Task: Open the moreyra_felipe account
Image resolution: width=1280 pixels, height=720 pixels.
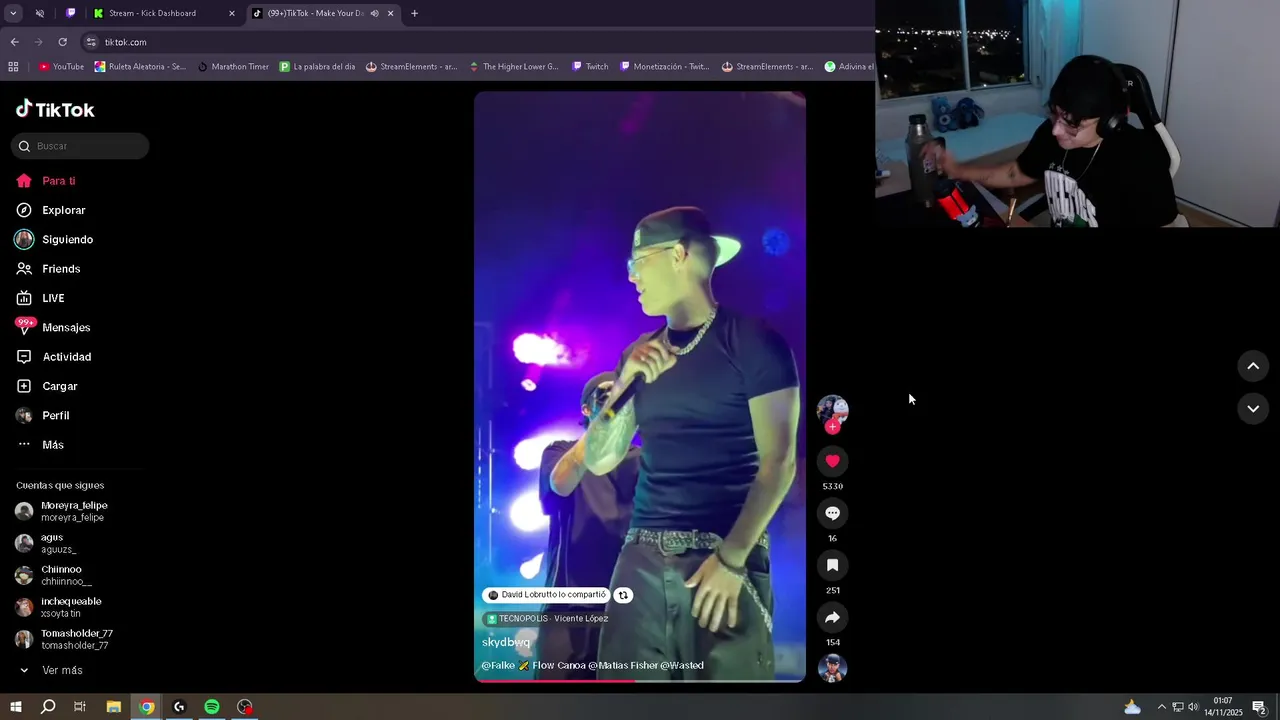Action: pyautogui.click(x=62, y=511)
